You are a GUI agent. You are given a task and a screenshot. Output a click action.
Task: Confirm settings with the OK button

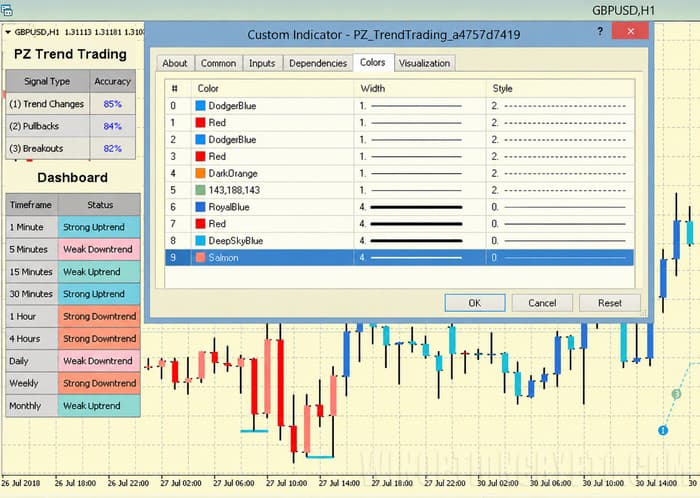pos(475,303)
